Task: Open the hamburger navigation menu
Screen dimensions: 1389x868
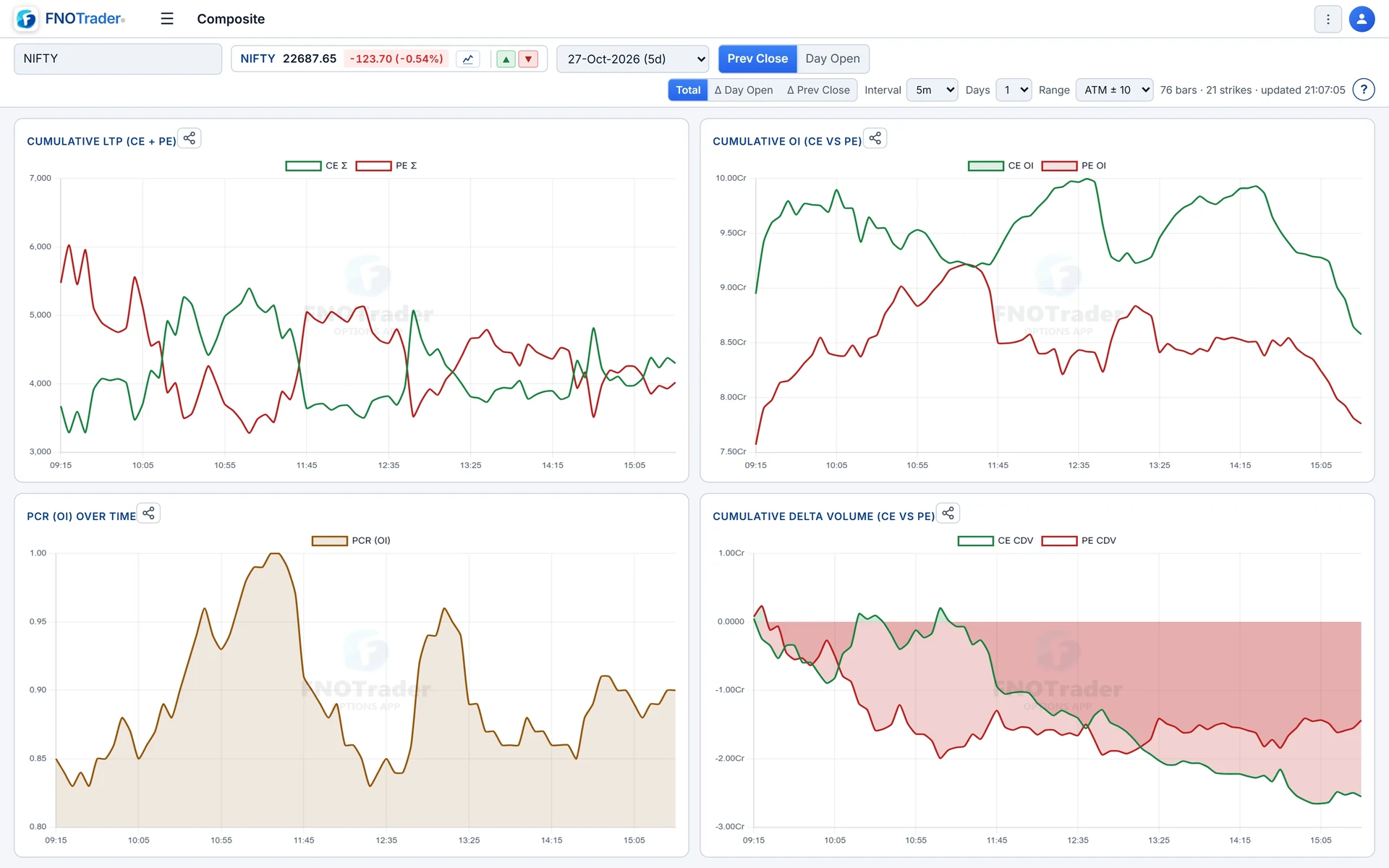Action: [x=167, y=19]
